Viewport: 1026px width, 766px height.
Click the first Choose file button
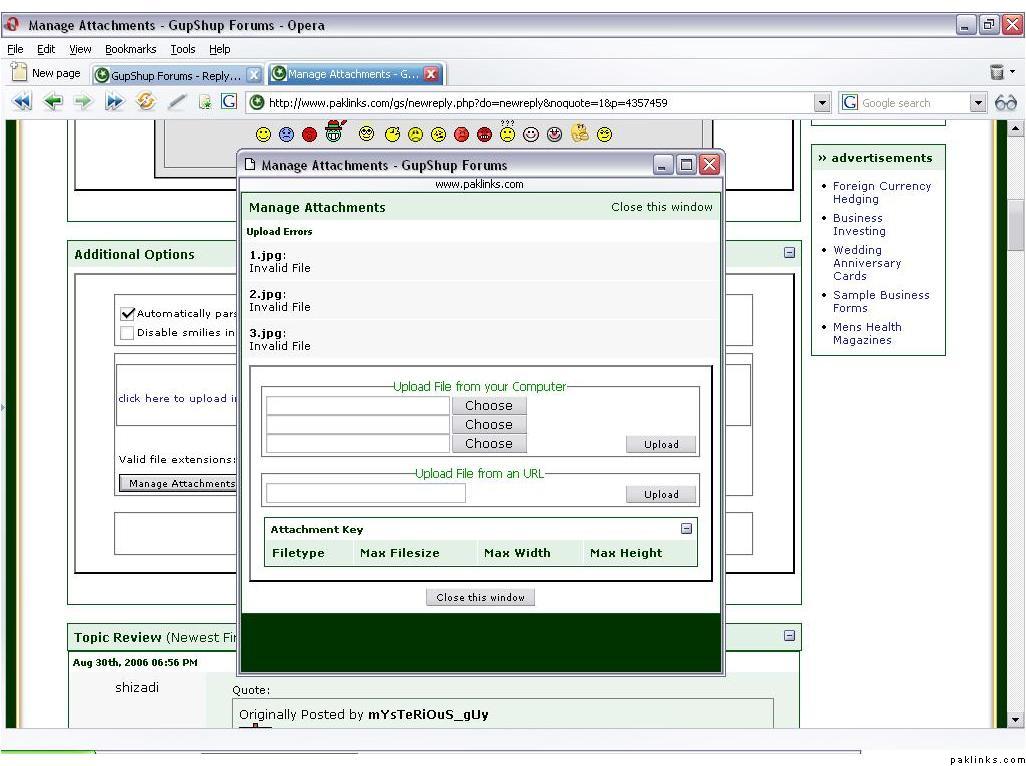pyautogui.click(x=488, y=406)
